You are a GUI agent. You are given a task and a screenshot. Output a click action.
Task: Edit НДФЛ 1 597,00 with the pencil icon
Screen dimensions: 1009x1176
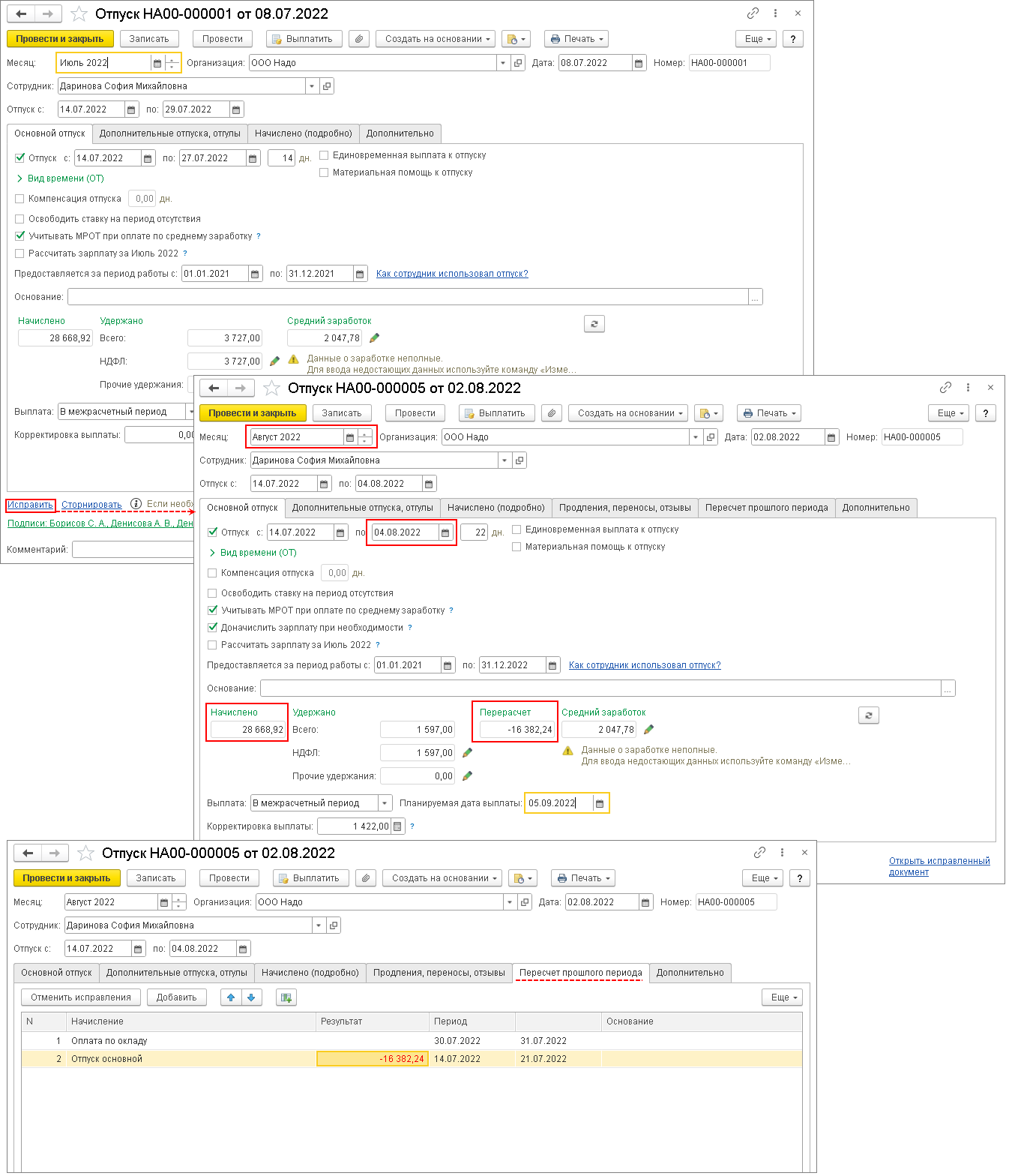(468, 753)
